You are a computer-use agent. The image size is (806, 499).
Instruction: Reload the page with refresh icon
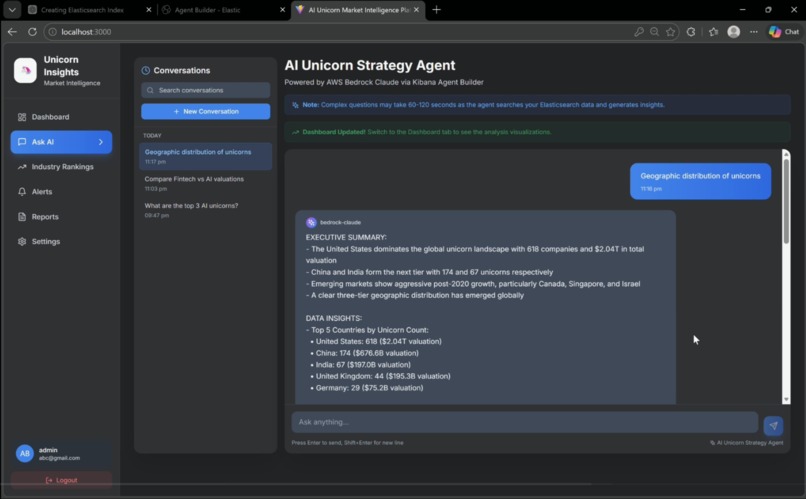32,32
